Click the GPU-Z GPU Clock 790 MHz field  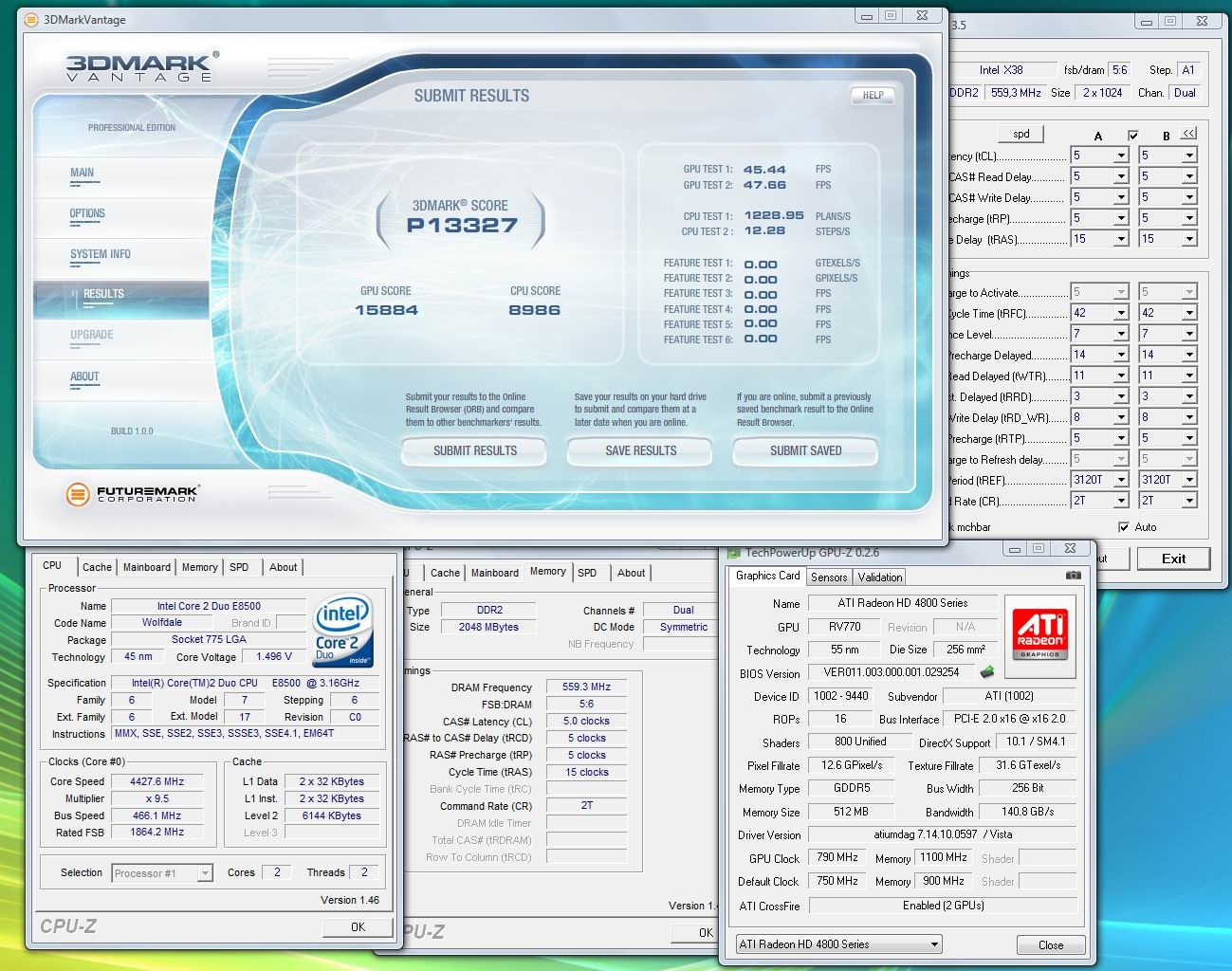pos(837,857)
